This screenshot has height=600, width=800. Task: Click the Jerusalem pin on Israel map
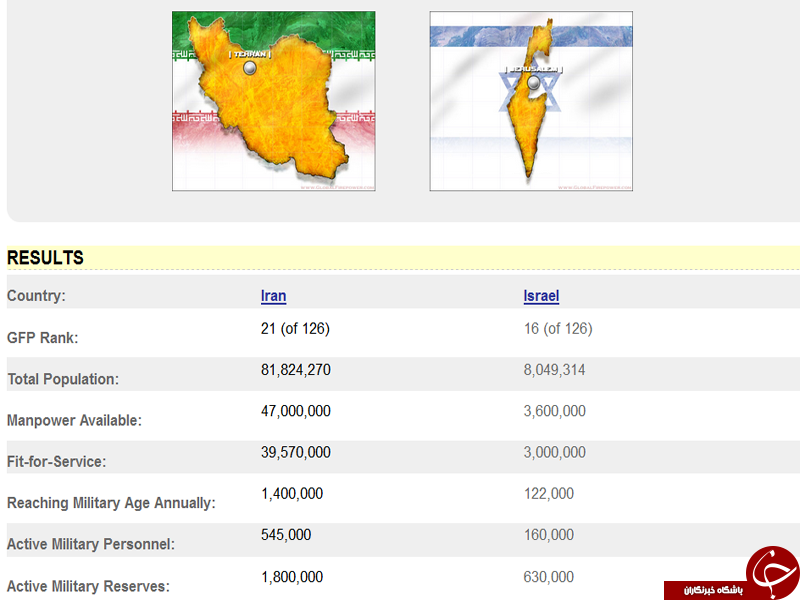[x=534, y=82]
